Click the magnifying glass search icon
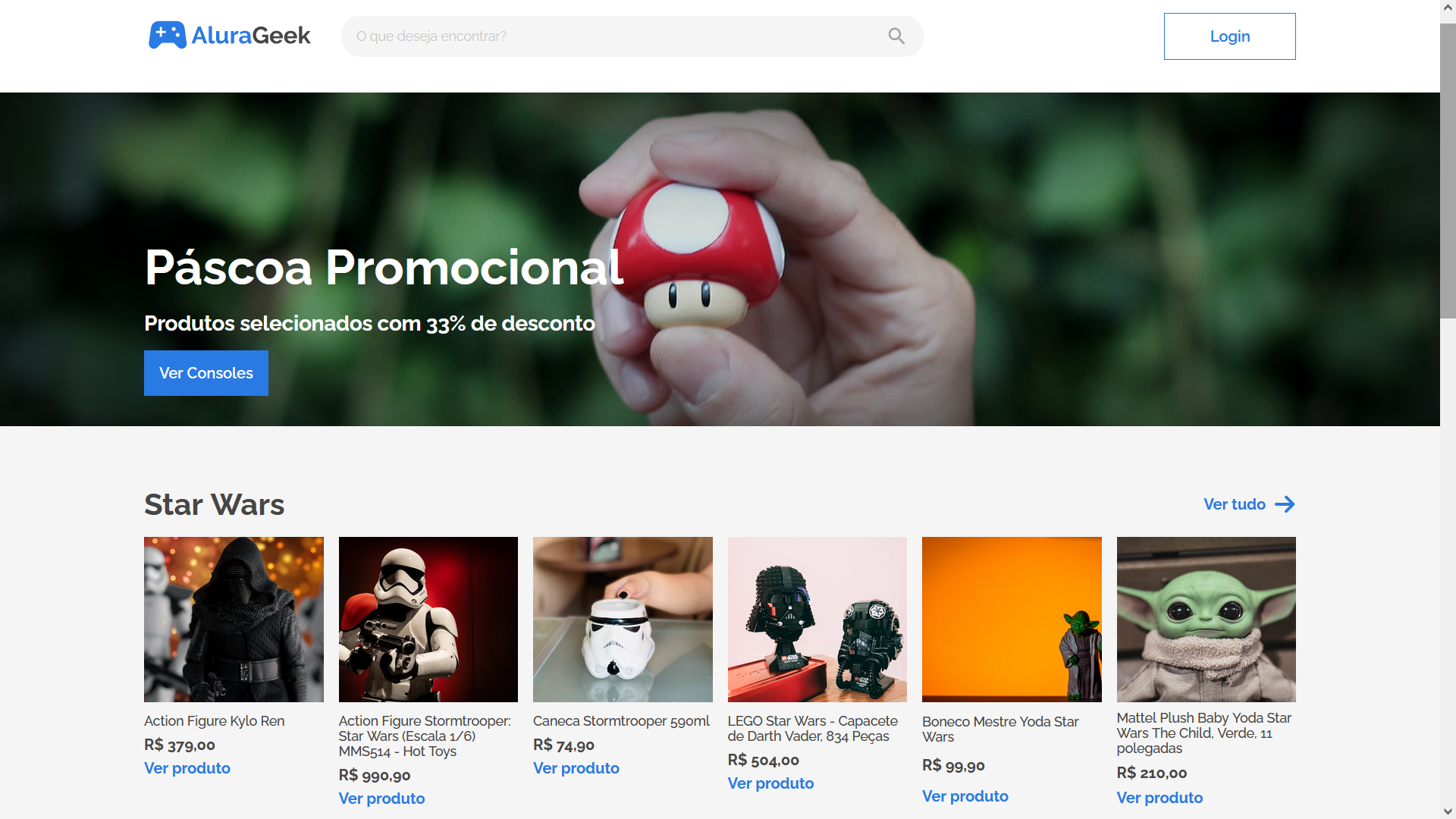Image resolution: width=1456 pixels, height=819 pixels. 896,36
